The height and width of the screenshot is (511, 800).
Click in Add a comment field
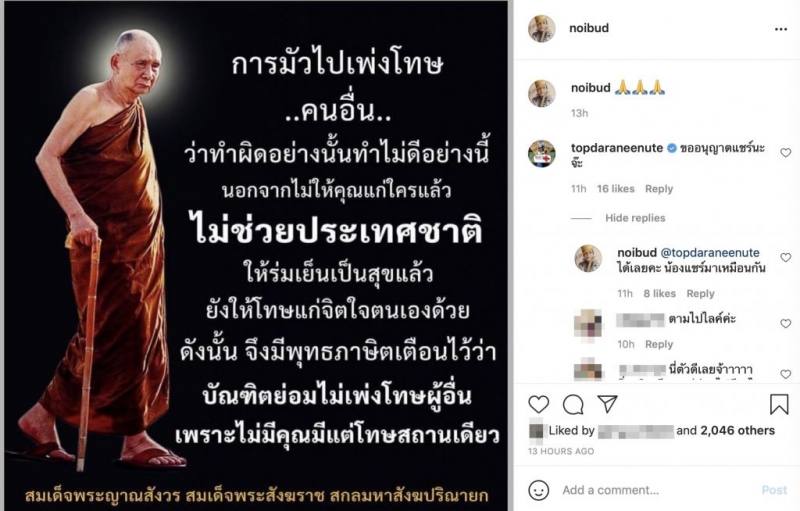(656, 490)
